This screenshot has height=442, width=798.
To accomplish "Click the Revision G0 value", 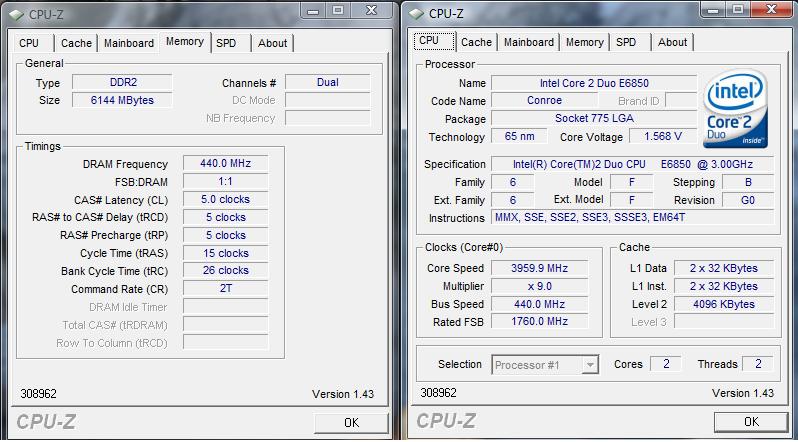I will click(x=748, y=200).
